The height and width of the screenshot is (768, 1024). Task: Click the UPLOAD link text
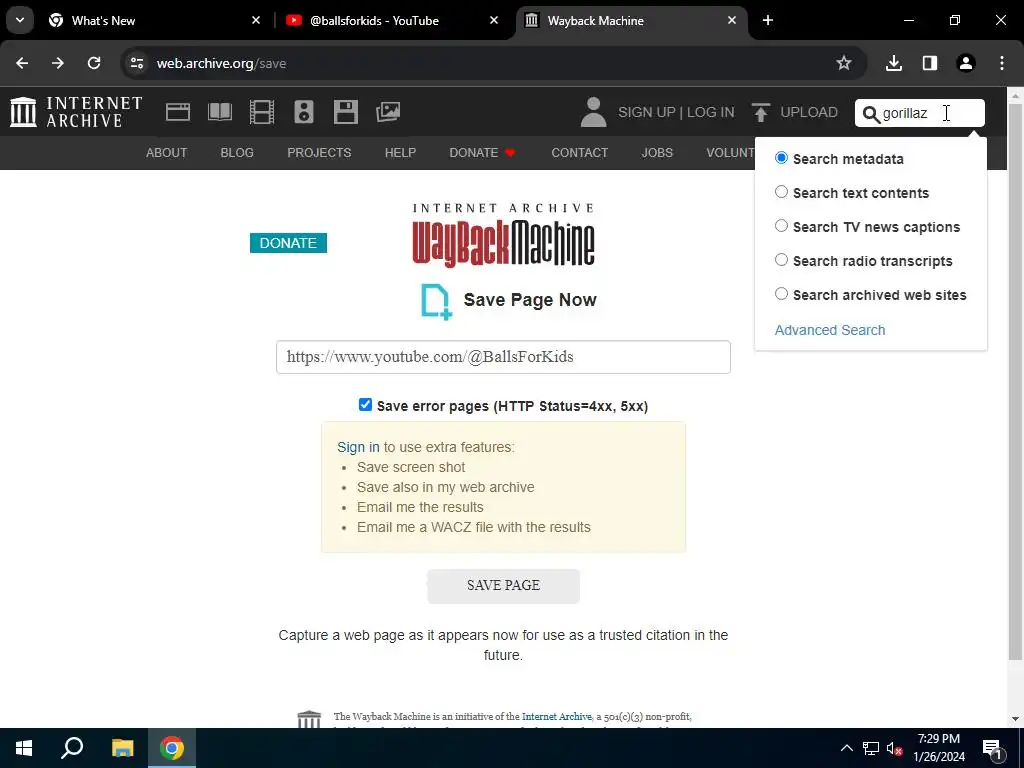point(808,112)
